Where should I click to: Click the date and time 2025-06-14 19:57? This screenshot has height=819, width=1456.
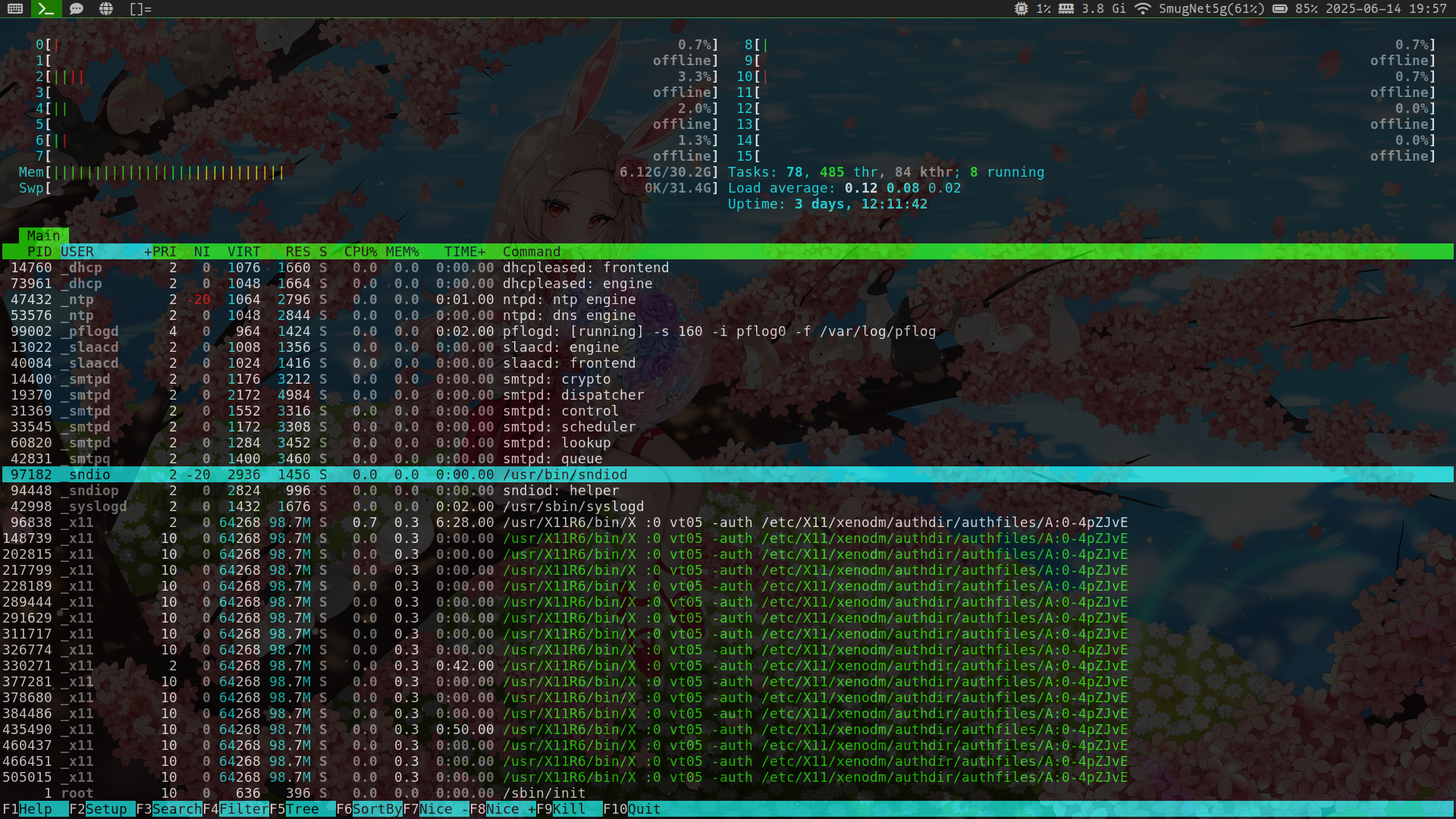(x=1386, y=9)
